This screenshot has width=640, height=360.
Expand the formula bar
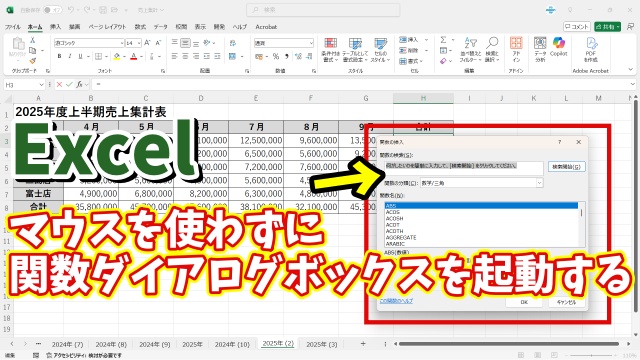(633, 84)
